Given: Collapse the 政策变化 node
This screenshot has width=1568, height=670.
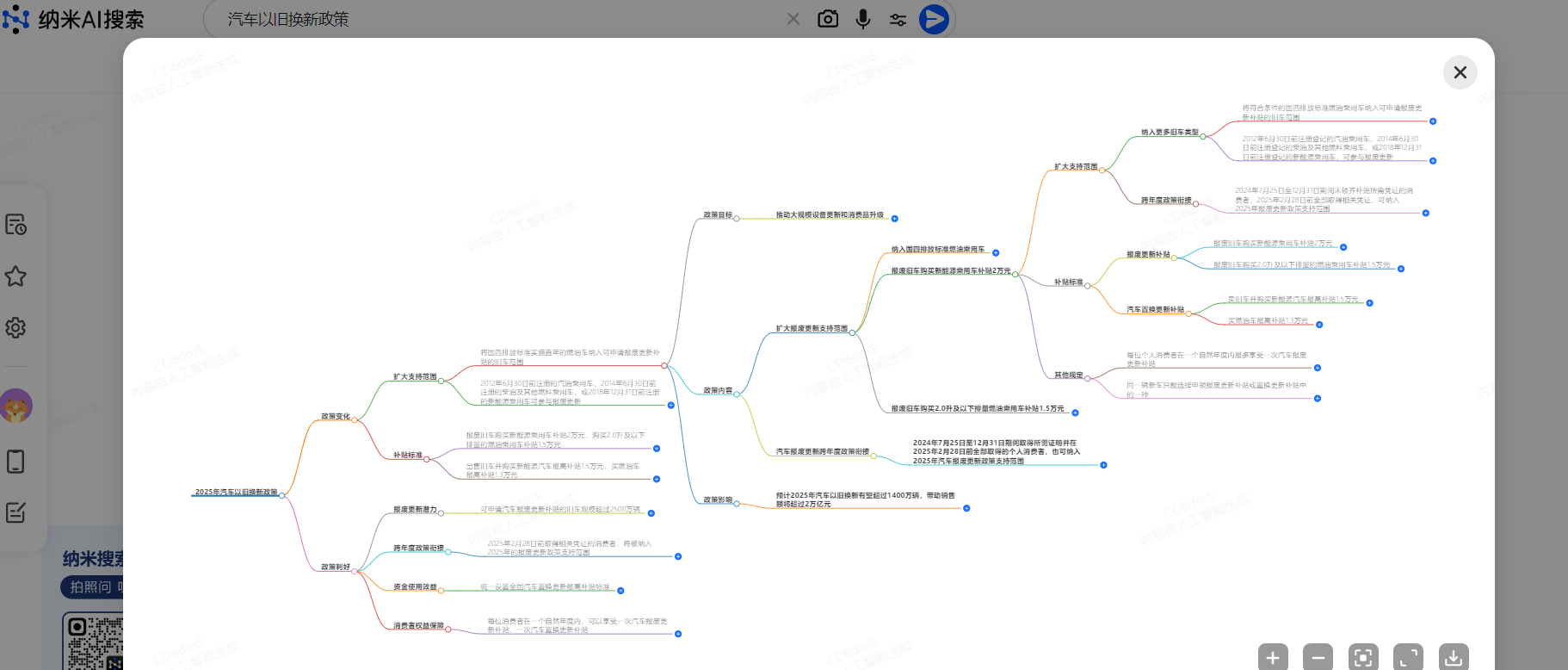Looking at the screenshot, I should 355,419.
